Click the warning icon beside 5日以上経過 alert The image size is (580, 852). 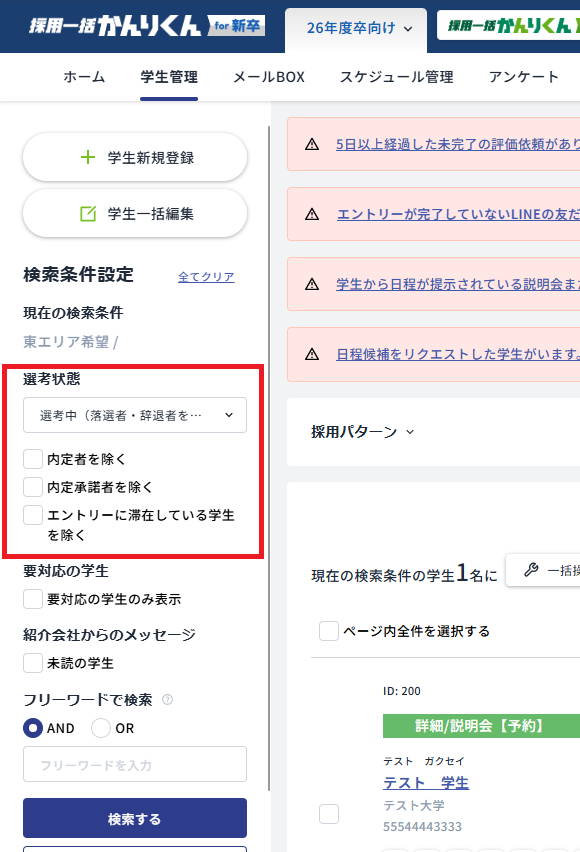click(x=312, y=144)
